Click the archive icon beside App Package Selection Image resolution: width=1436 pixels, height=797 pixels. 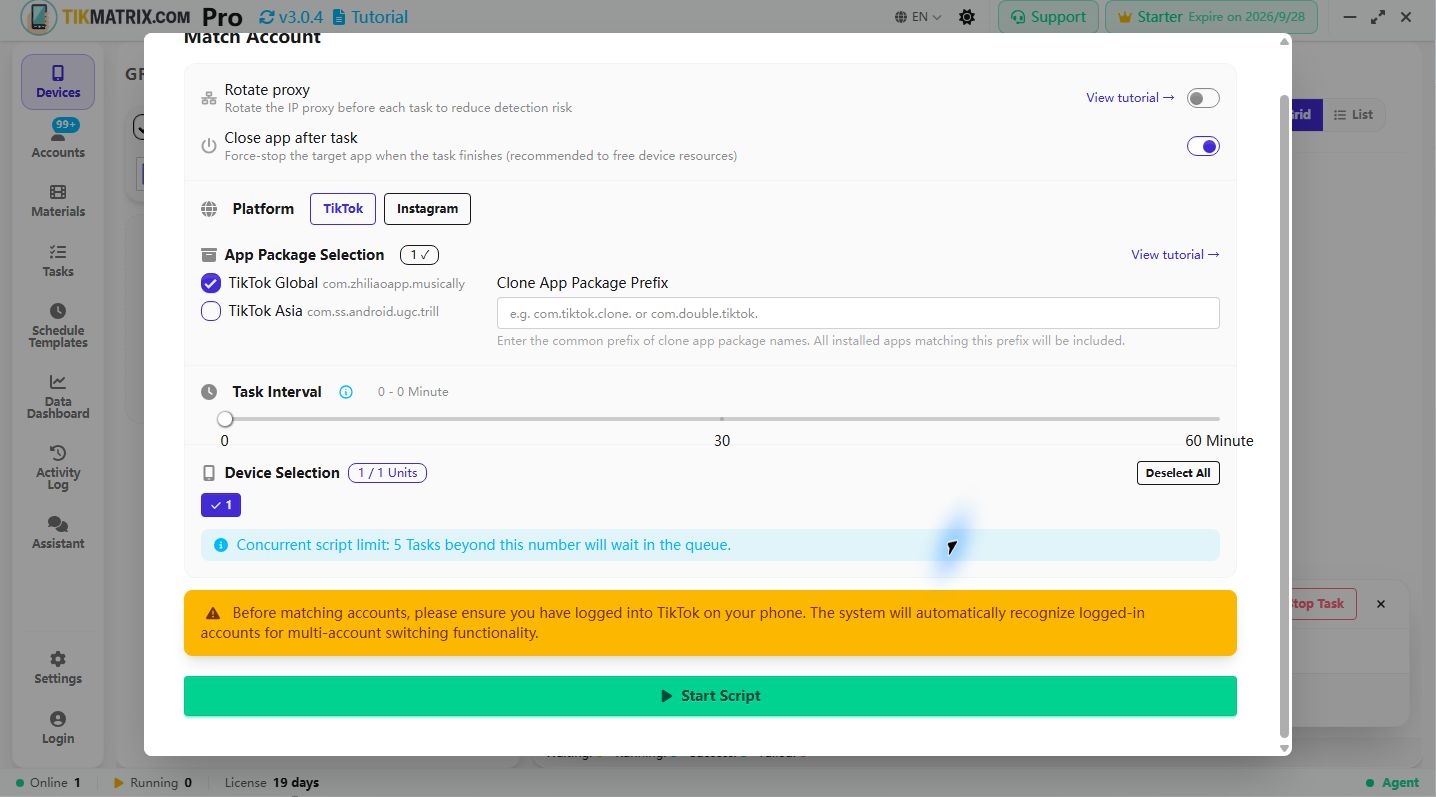click(209, 255)
